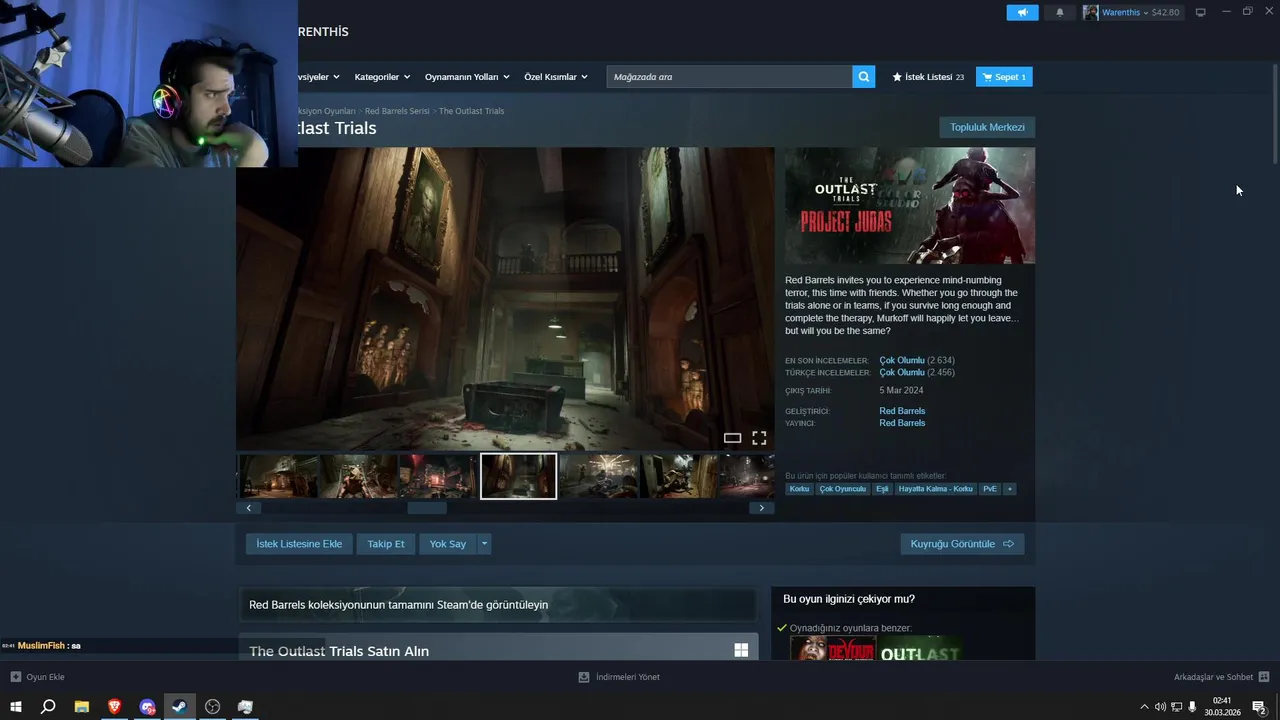Open Red Barrels publisher link
Image resolution: width=1280 pixels, height=720 pixels.
click(902, 423)
